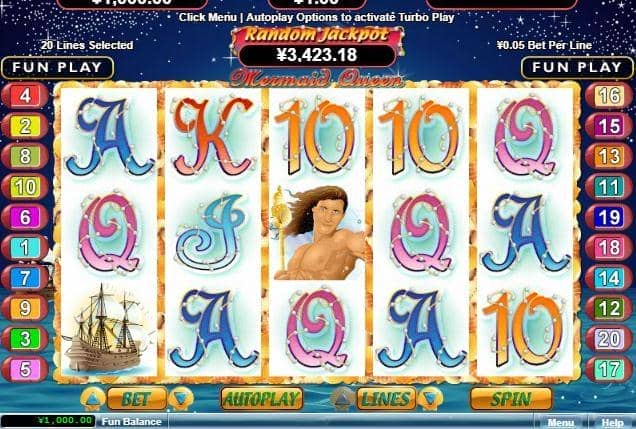Increase bet with the up arrow
The height and width of the screenshot is (429, 636).
coord(93,399)
